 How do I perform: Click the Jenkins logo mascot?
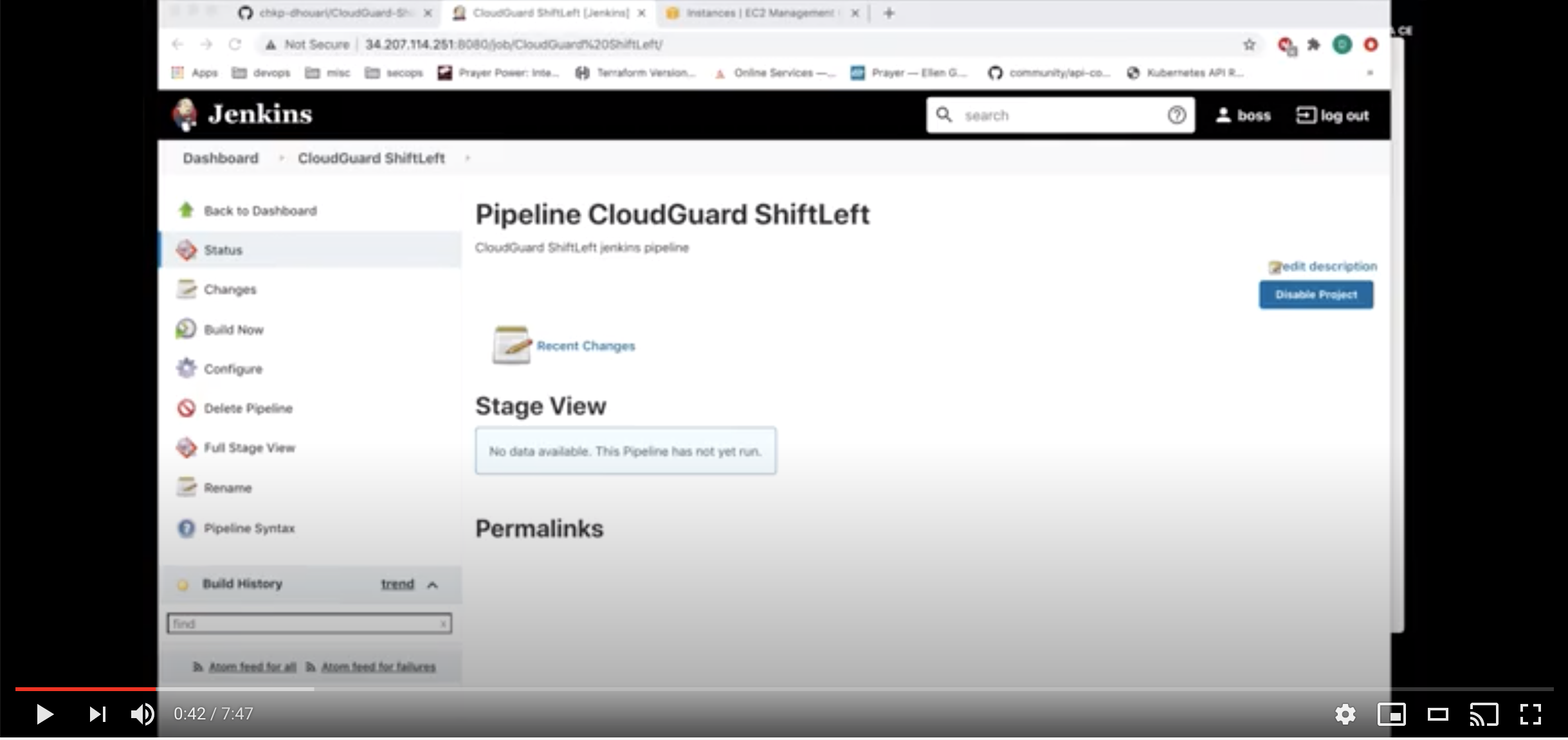pos(185,115)
